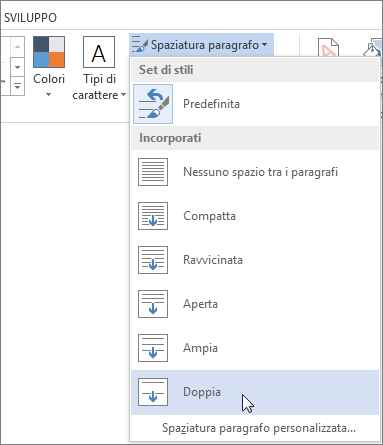The height and width of the screenshot is (445, 383).
Task: Click the Nessuno spazio tra i paragrafi icon
Action: pos(153,172)
